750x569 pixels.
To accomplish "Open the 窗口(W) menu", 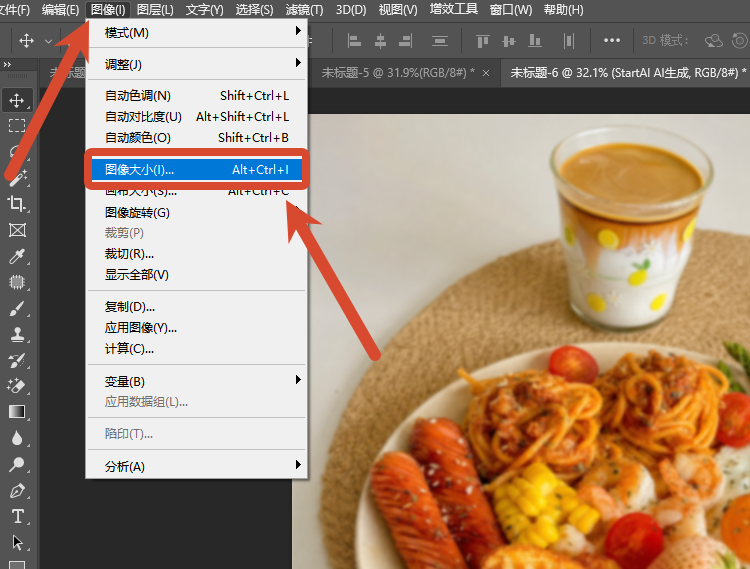I will coord(511,10).
